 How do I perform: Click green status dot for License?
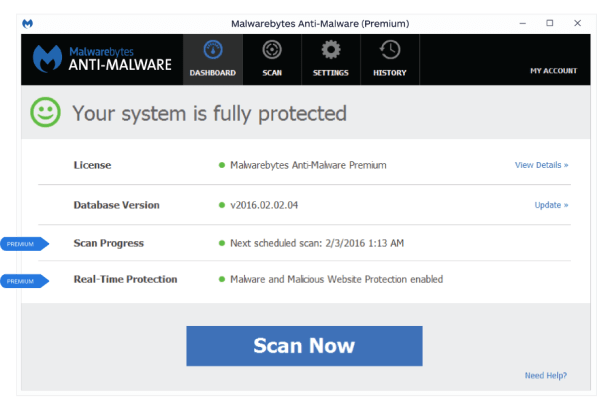pyautogui.click(x=222, y=165)
